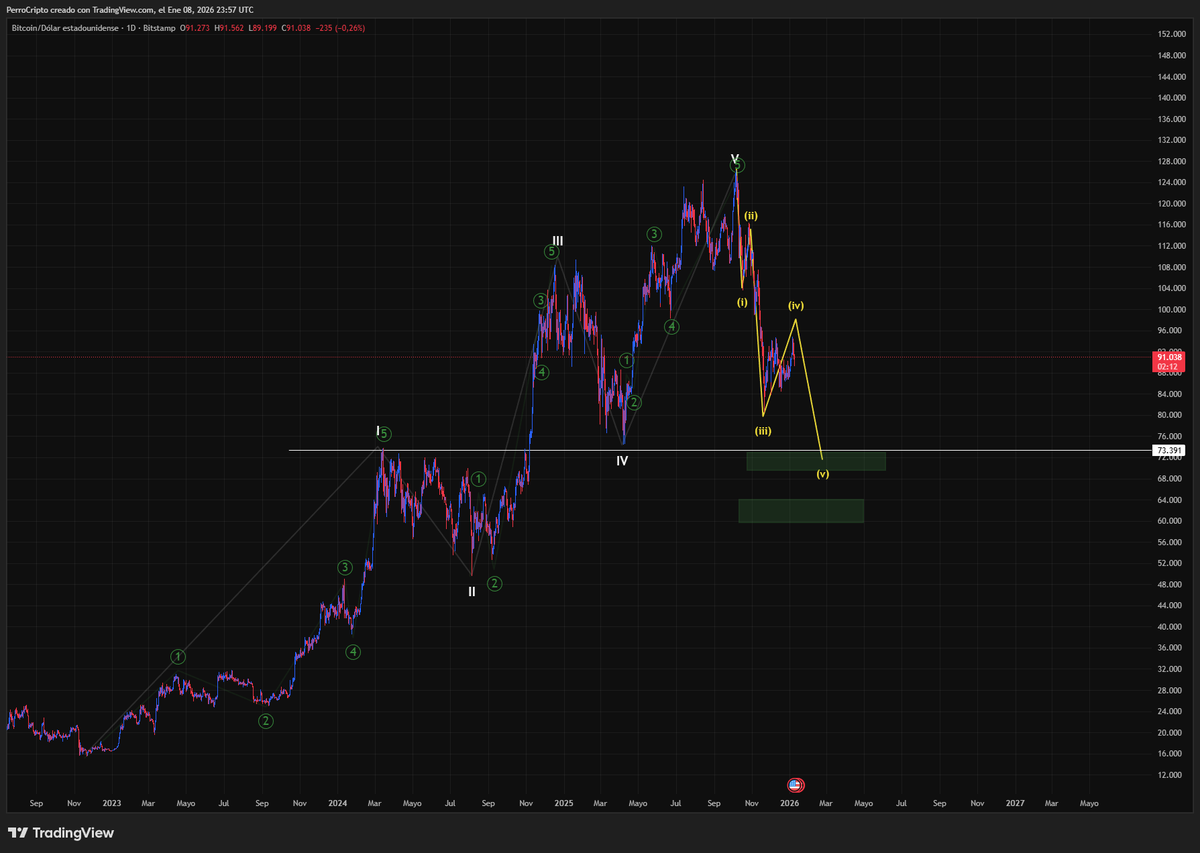Click the lower green target zone rectangle
1200x853 pixels.
[801, 511]
